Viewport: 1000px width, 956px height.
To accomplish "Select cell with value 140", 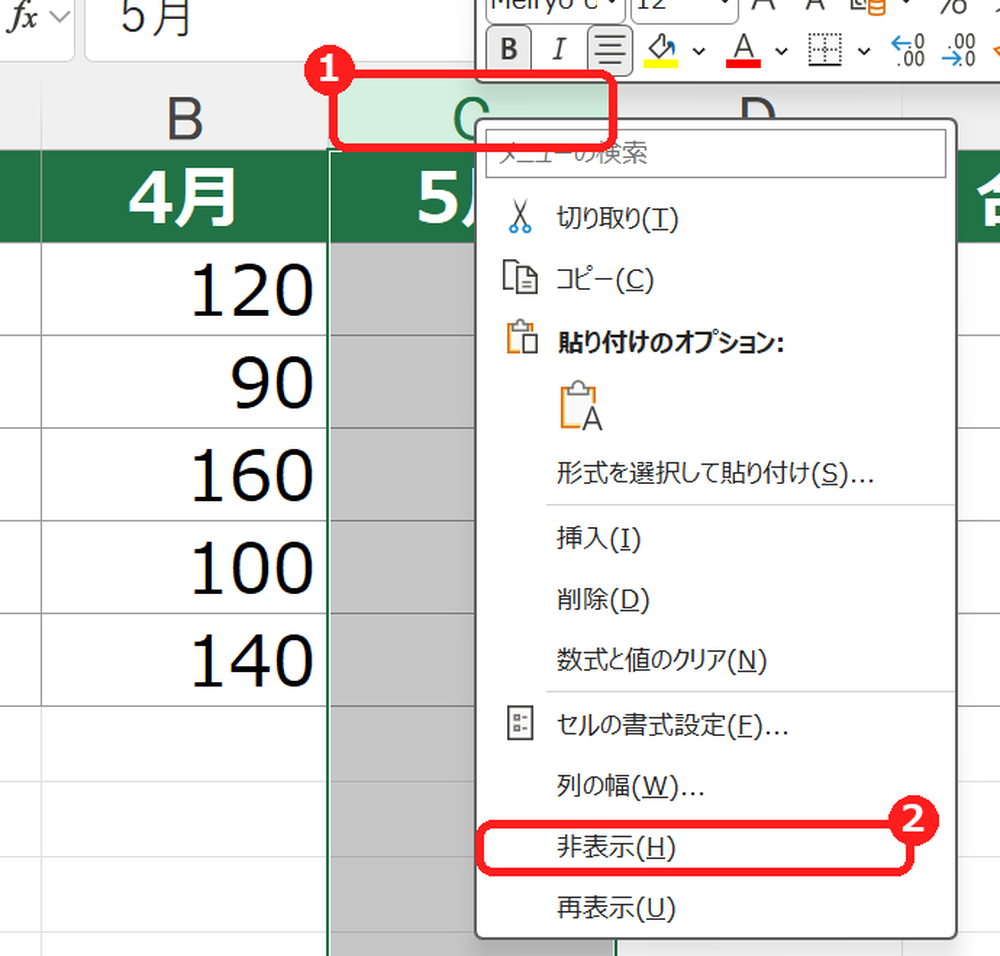I will (184, 659).
